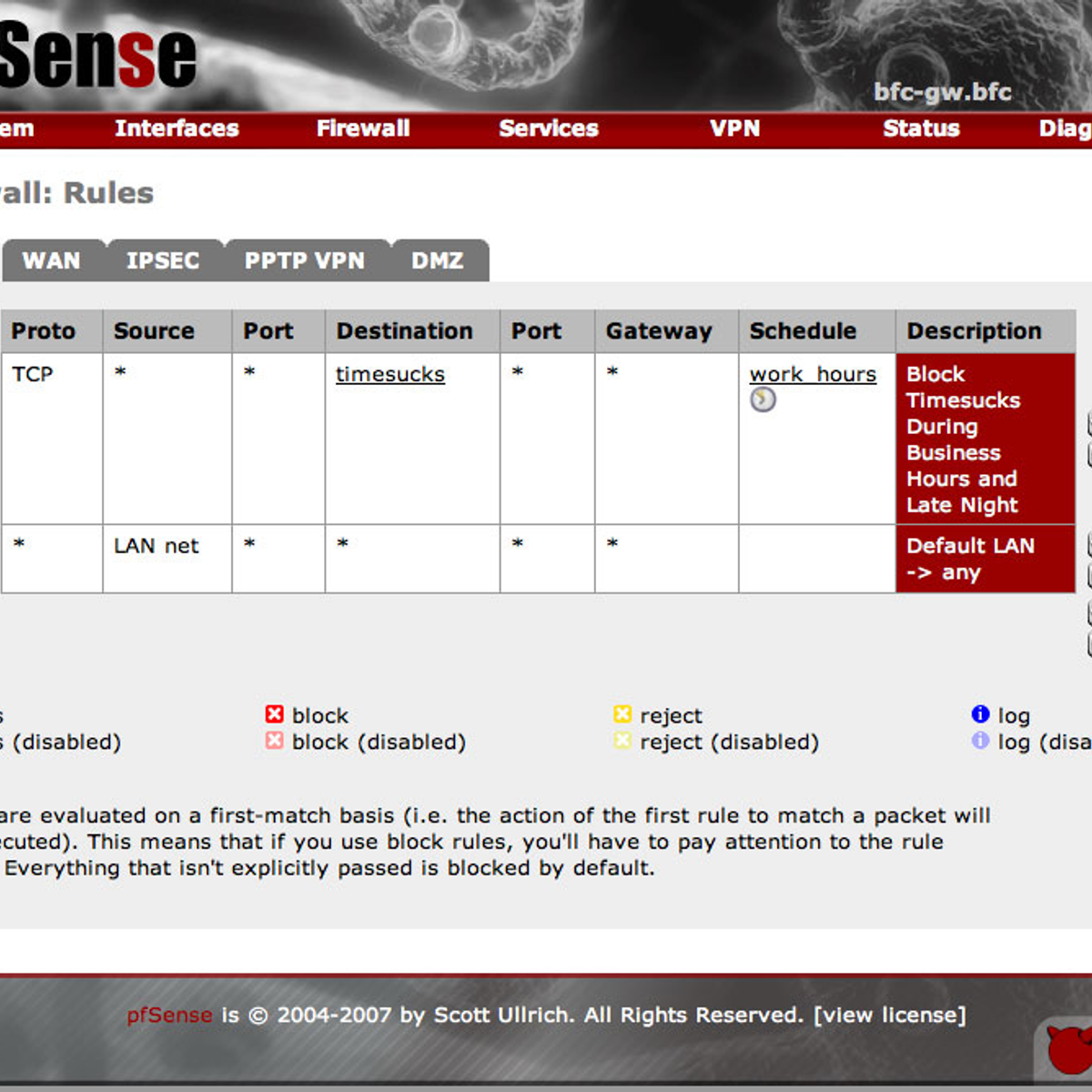Click the Rules page heading
This screenshot has width=1092, height=1092.
click(x=76, y=193)
